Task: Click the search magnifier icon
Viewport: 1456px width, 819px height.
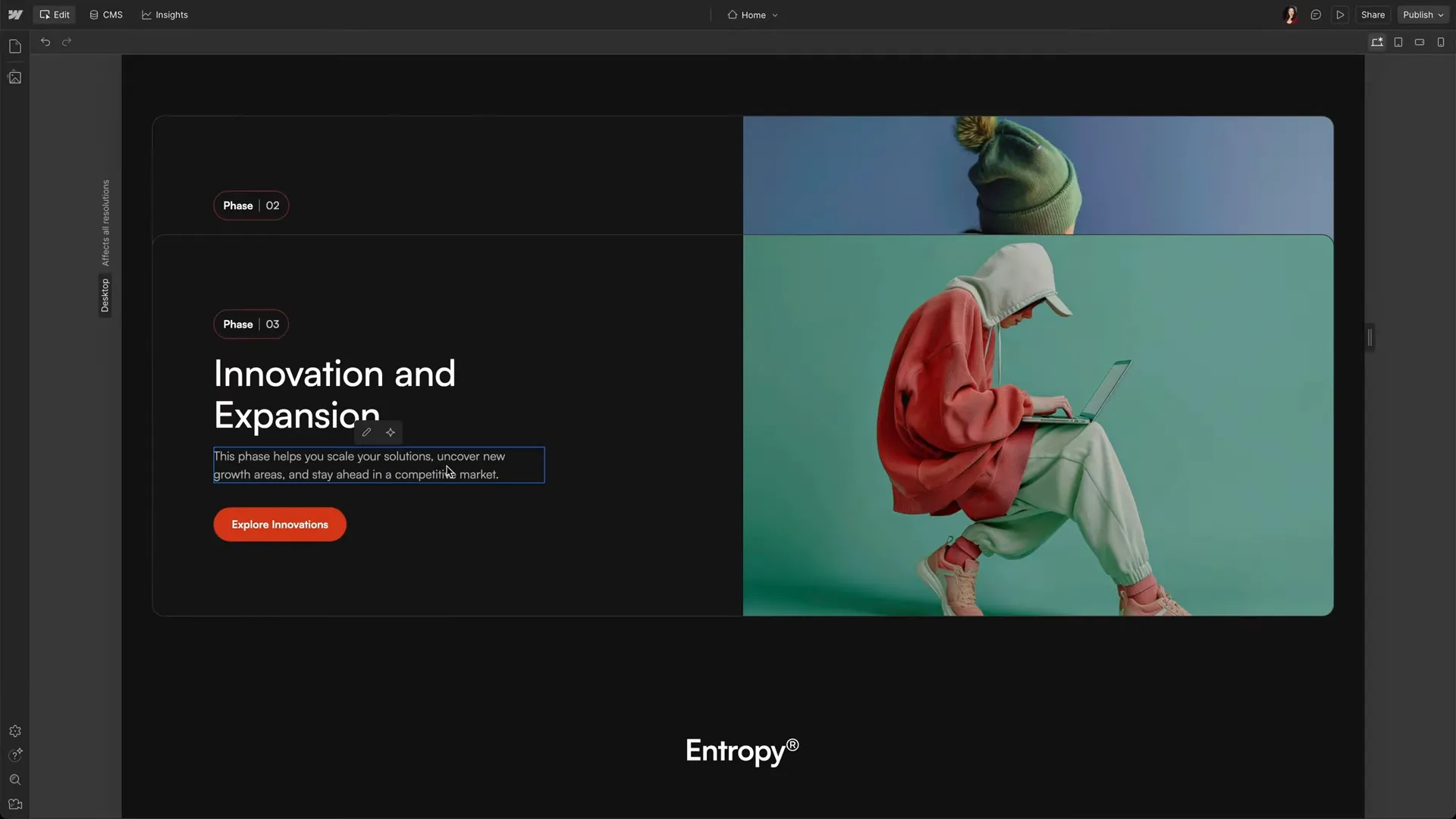Action: click(15, 780)
